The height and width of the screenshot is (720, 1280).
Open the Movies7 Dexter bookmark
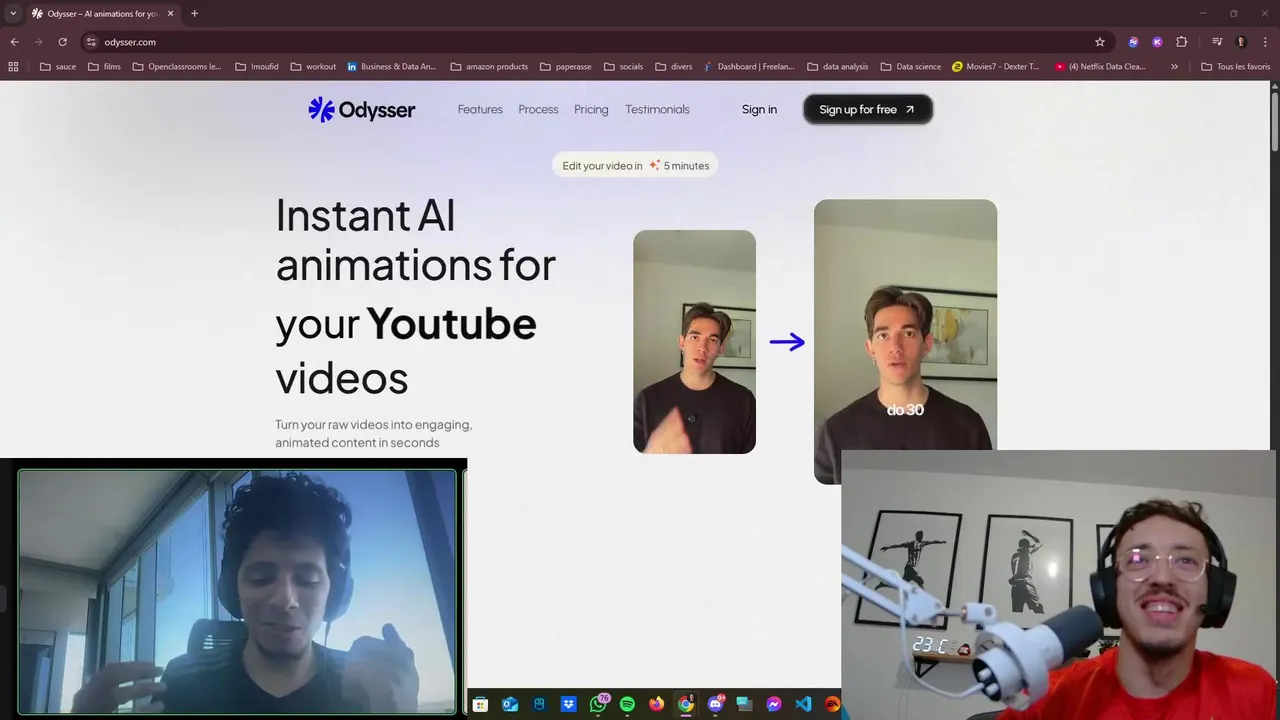996,67
